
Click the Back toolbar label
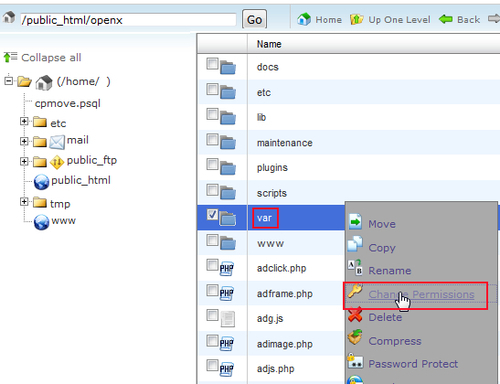coord(469,20)
